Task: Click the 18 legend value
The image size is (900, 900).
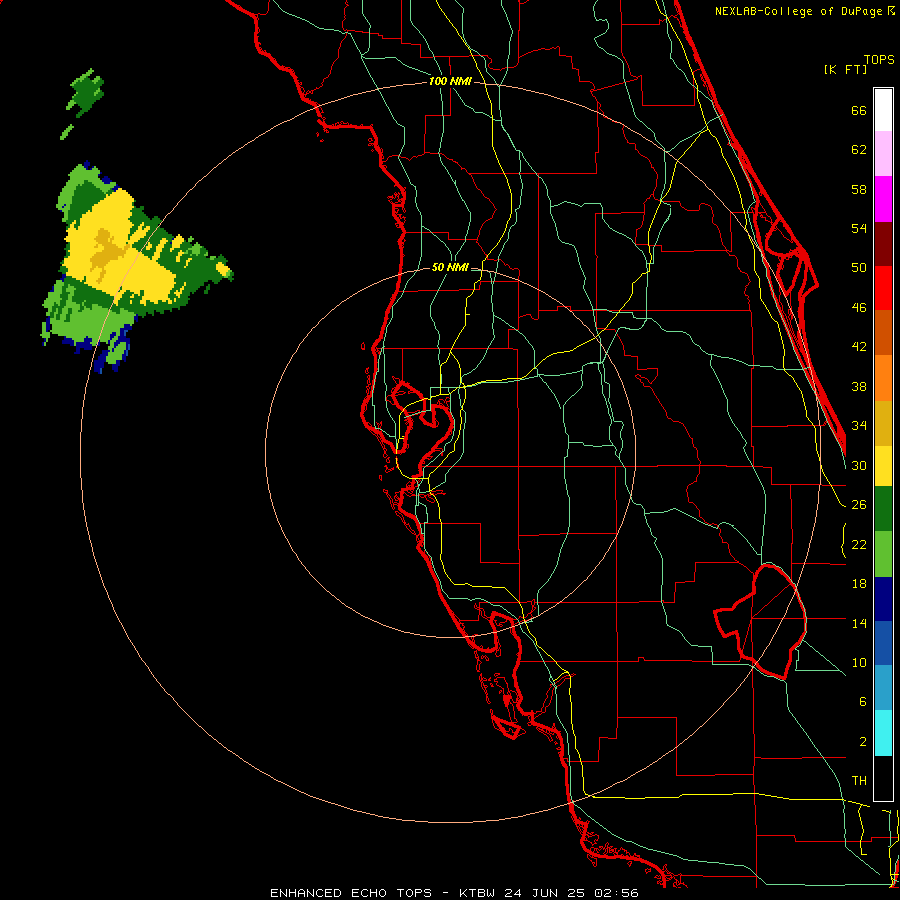Action: [x=859, y=584]
